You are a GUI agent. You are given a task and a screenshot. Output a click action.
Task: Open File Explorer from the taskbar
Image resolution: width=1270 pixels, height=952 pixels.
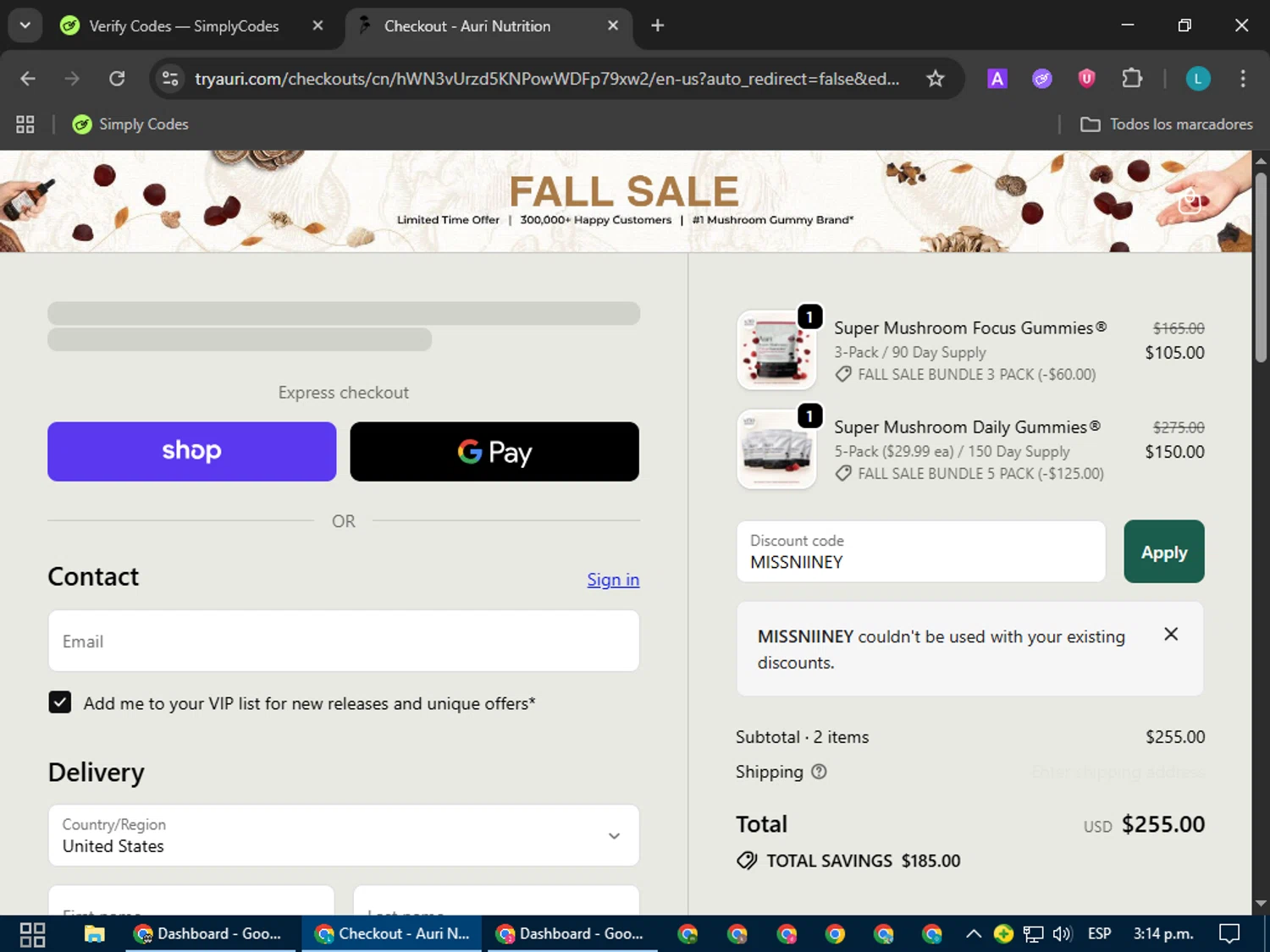[94, 934]
